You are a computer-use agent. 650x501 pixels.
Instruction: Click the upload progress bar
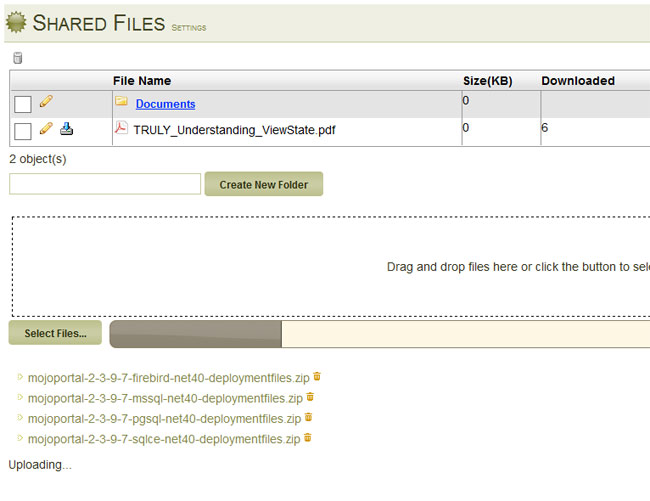pyautogui.click(x=380, y=334)
